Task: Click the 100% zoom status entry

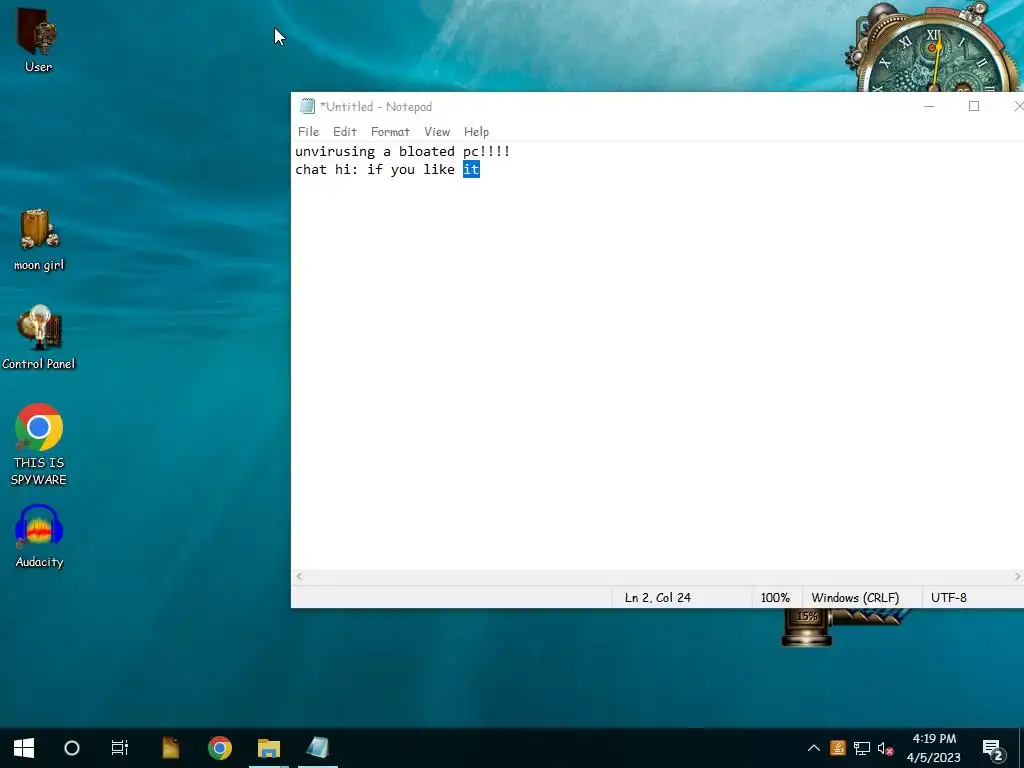Action: (x=775, y=598)
